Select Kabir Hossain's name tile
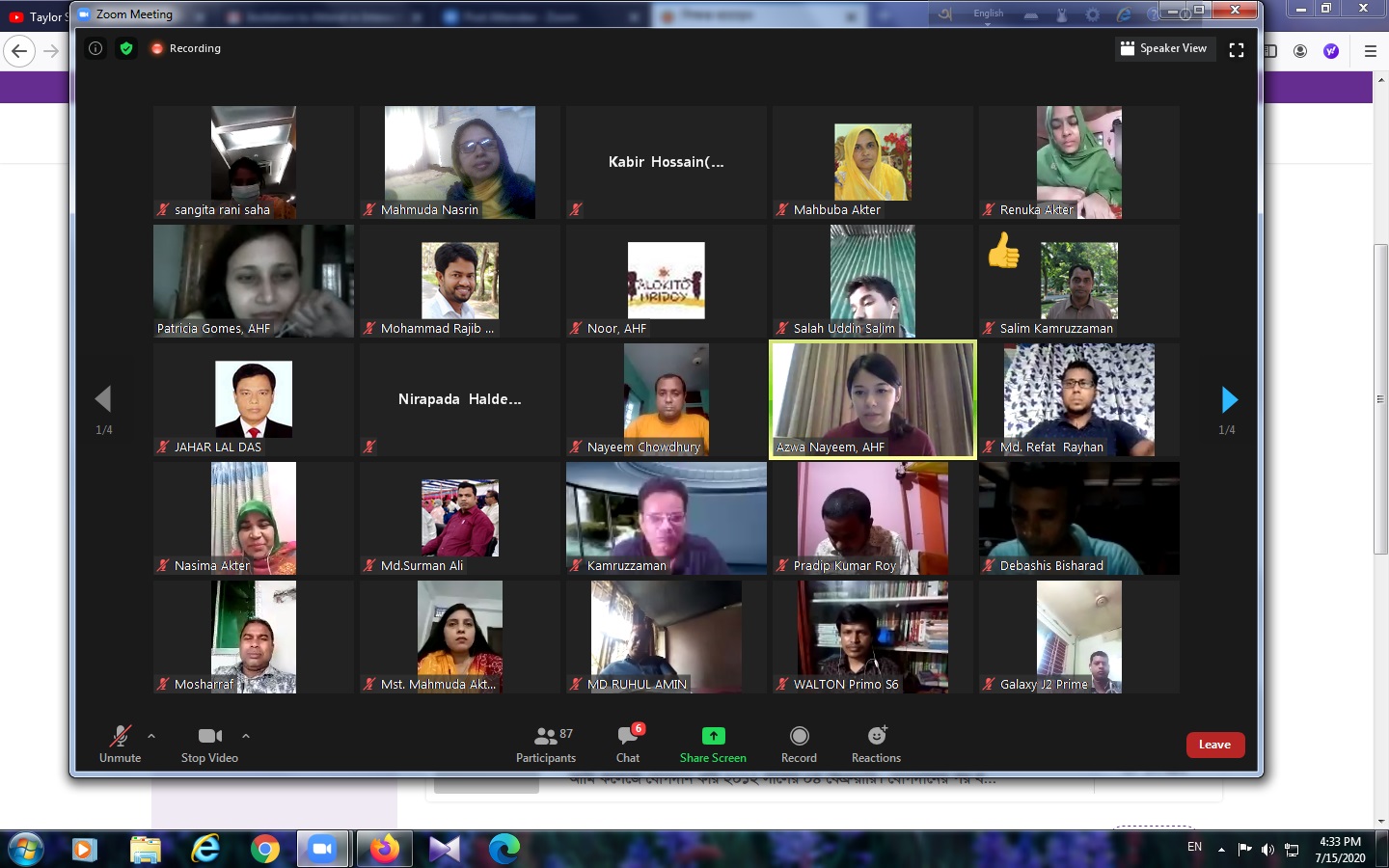 667,162
